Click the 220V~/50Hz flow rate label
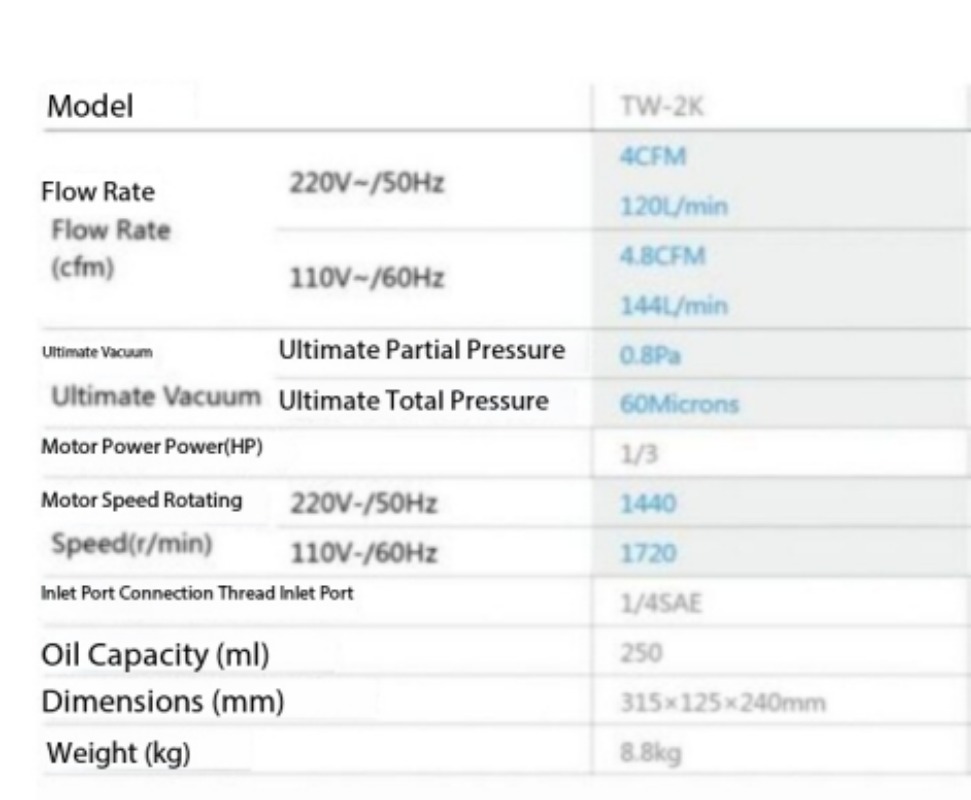 tap(367, 183)
